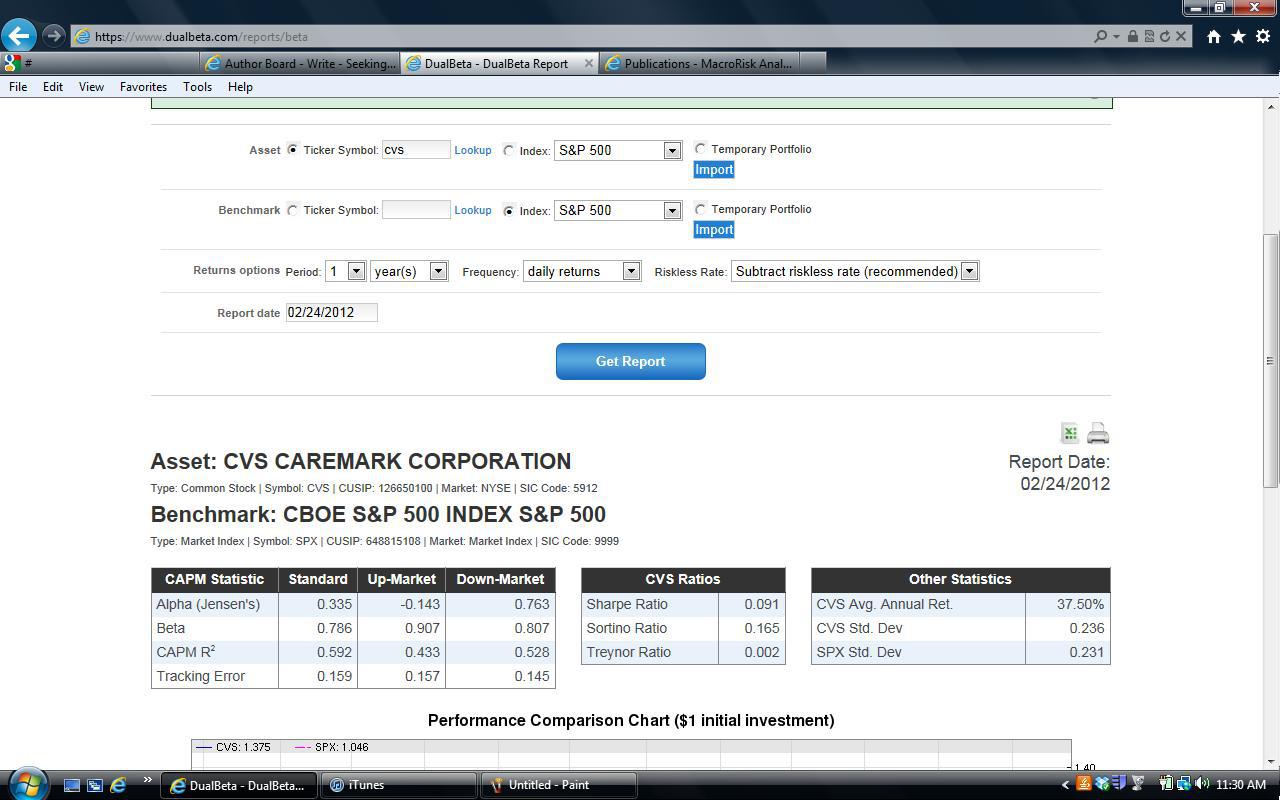Click the Report date field

tap(332, 312)
